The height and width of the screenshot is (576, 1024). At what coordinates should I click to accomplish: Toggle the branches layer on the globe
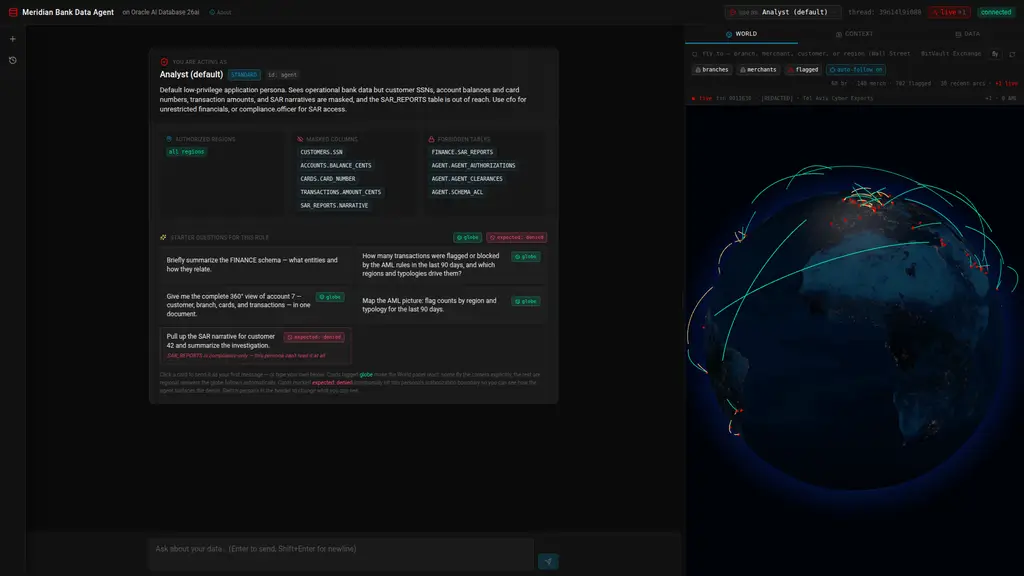coord(712,70)
